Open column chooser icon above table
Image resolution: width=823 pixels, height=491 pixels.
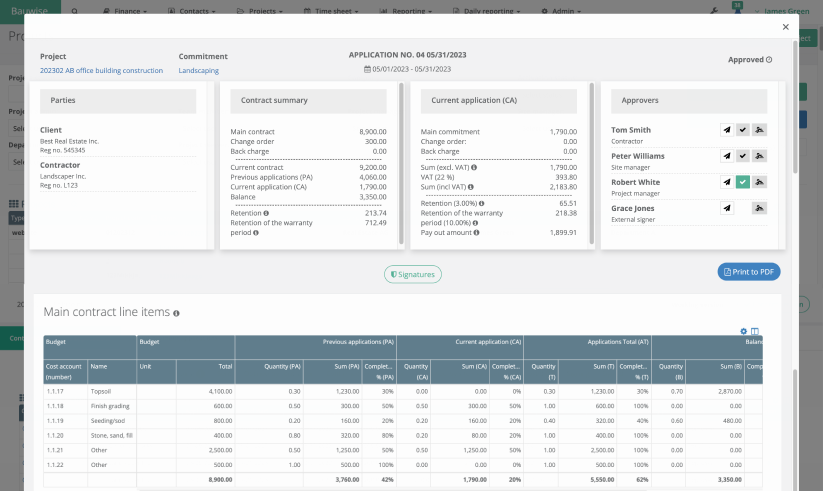(x=755, y=331)
